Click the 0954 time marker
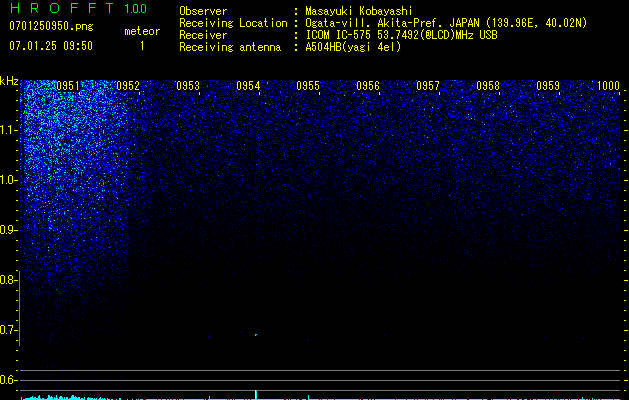Viewport: 629px width, 400px height. [248, 86]
